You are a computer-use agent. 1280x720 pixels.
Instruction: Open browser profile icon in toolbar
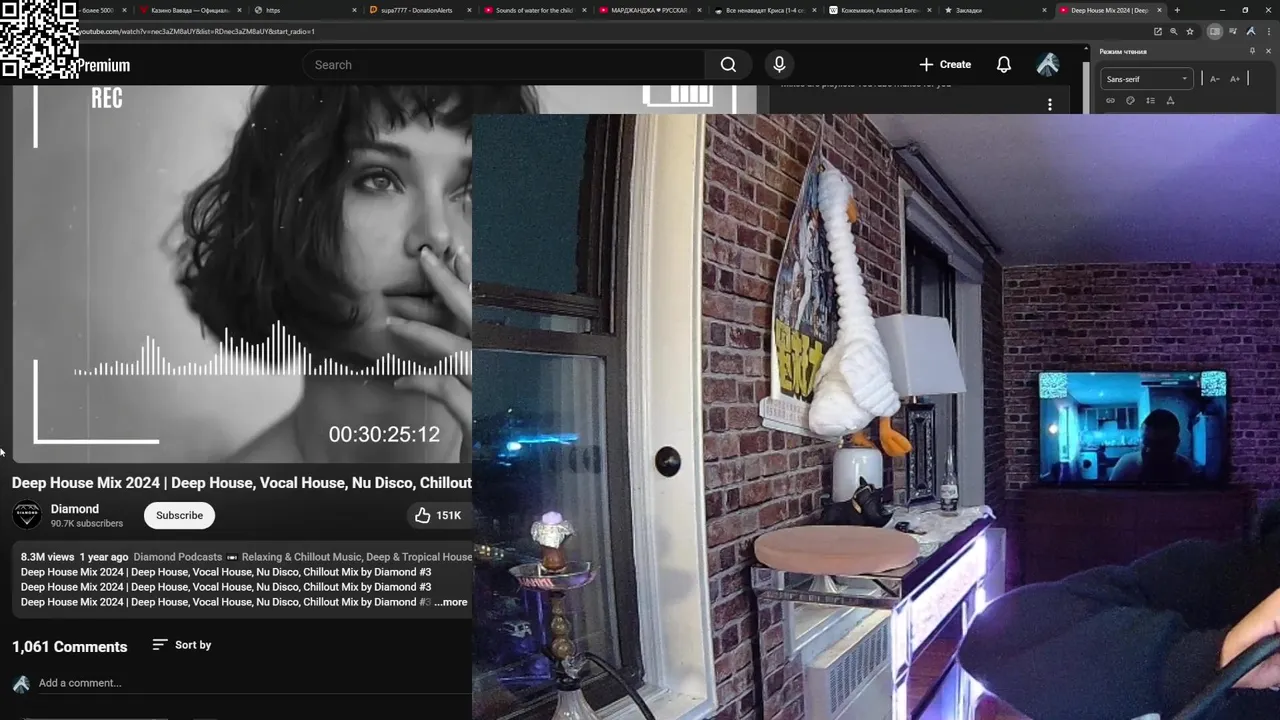(x=1251, y=31)
